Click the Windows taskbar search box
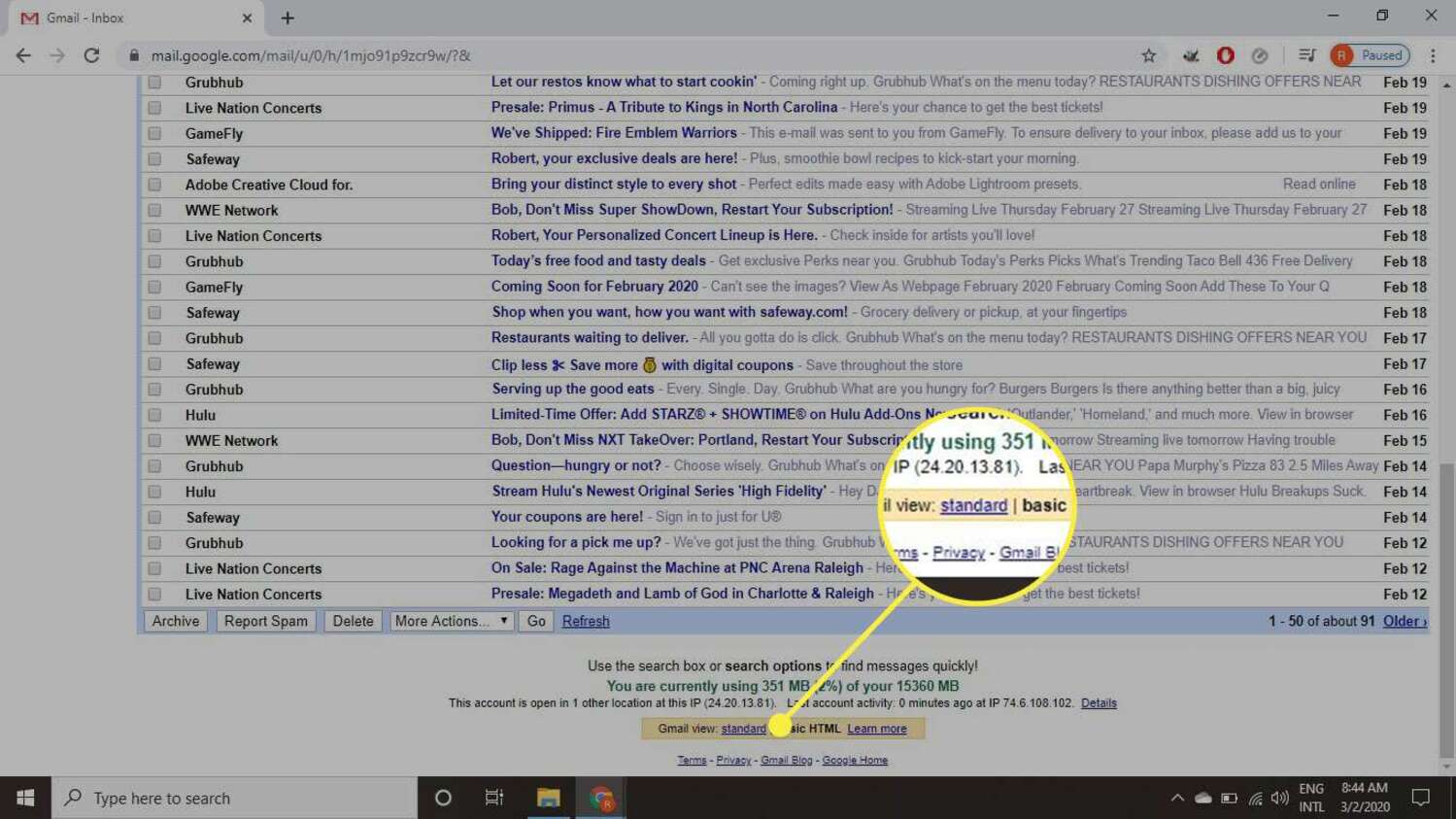The width and height of the screenshot is (1456, 819). click(234, 798)
